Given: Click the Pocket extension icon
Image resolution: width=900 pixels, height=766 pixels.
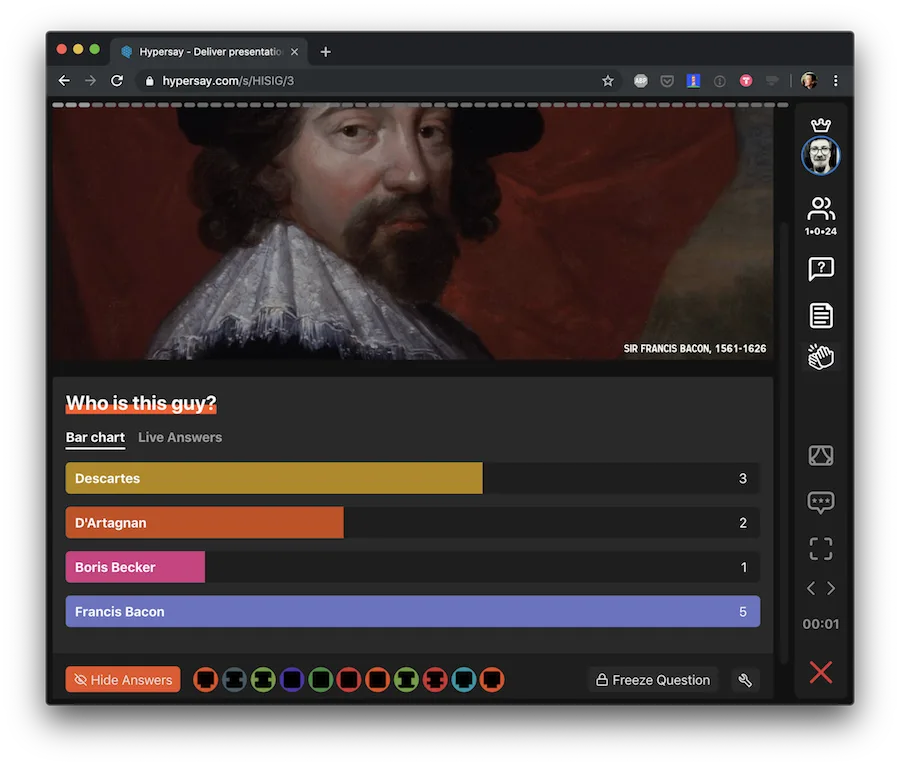Looking at the screenshot, I should click(667, 81).
